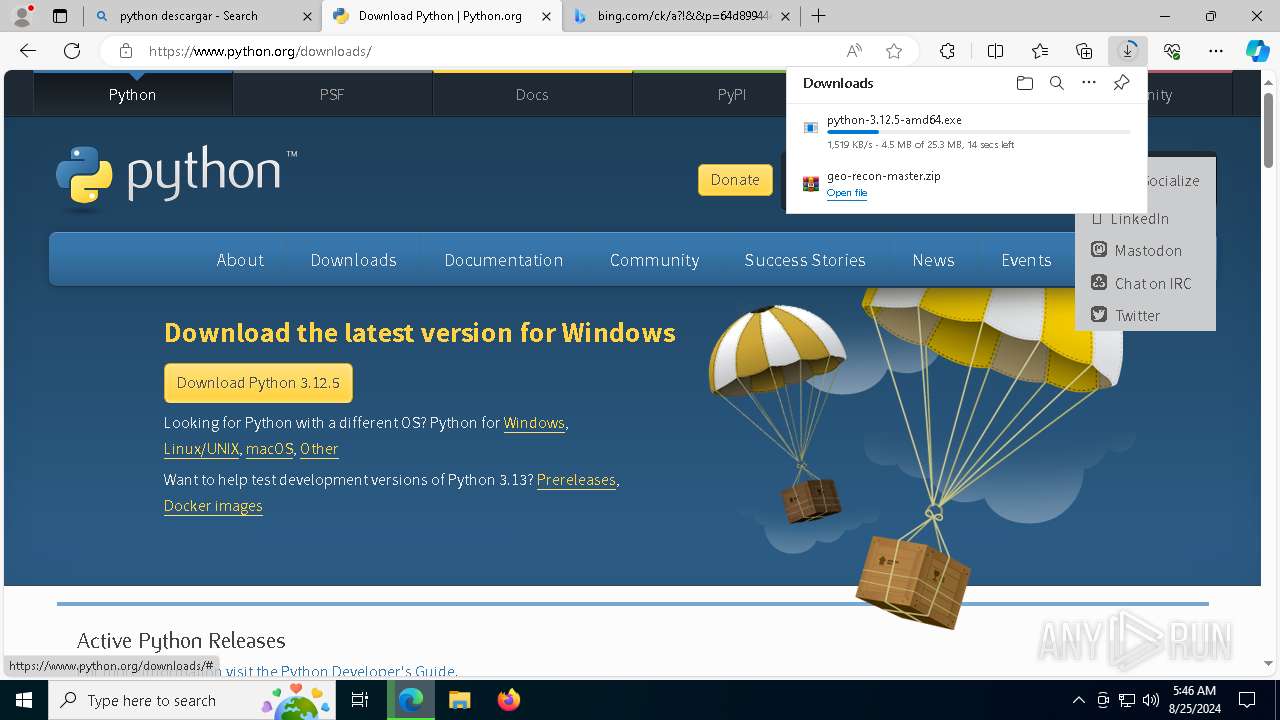
Task: Click Open file under geo-recon-master.zip
Action: point(846,193)
